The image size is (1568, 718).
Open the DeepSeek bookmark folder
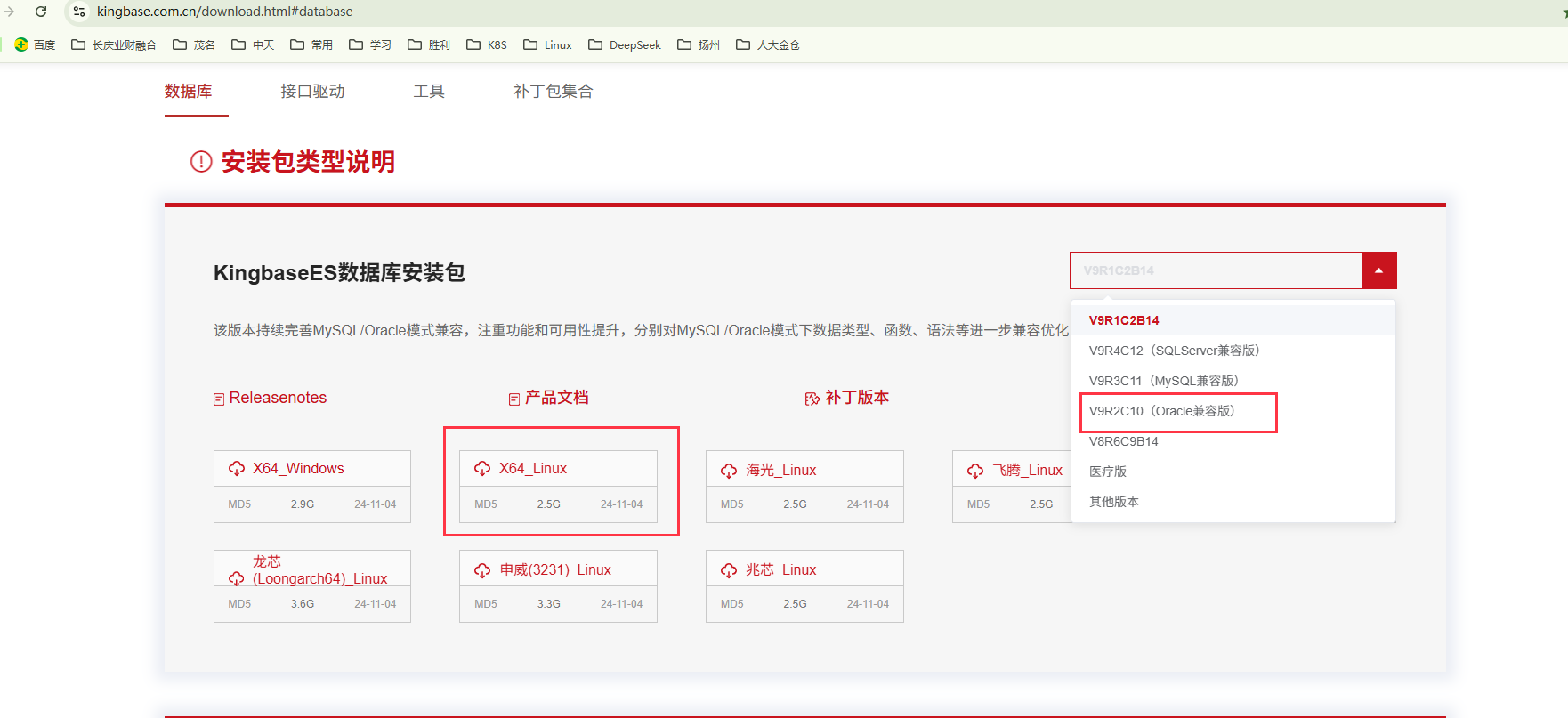click(x=624, y=44)
